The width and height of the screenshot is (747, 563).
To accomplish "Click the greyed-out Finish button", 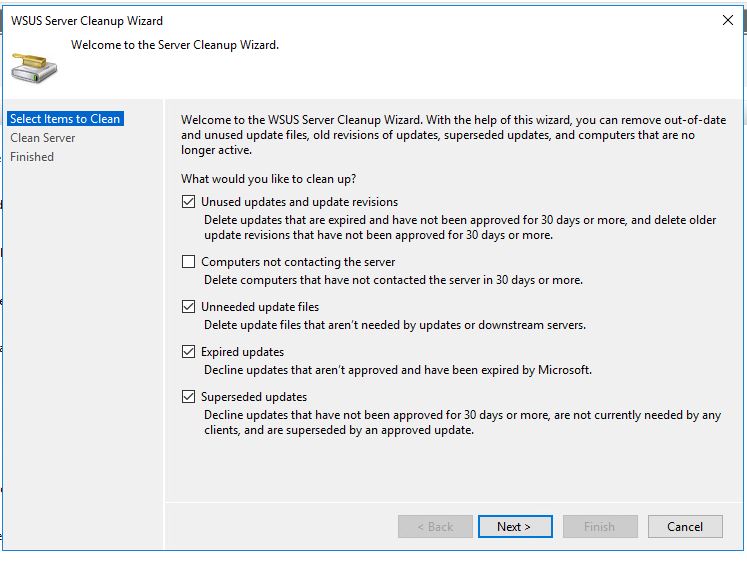I will (x=600, y=526).
